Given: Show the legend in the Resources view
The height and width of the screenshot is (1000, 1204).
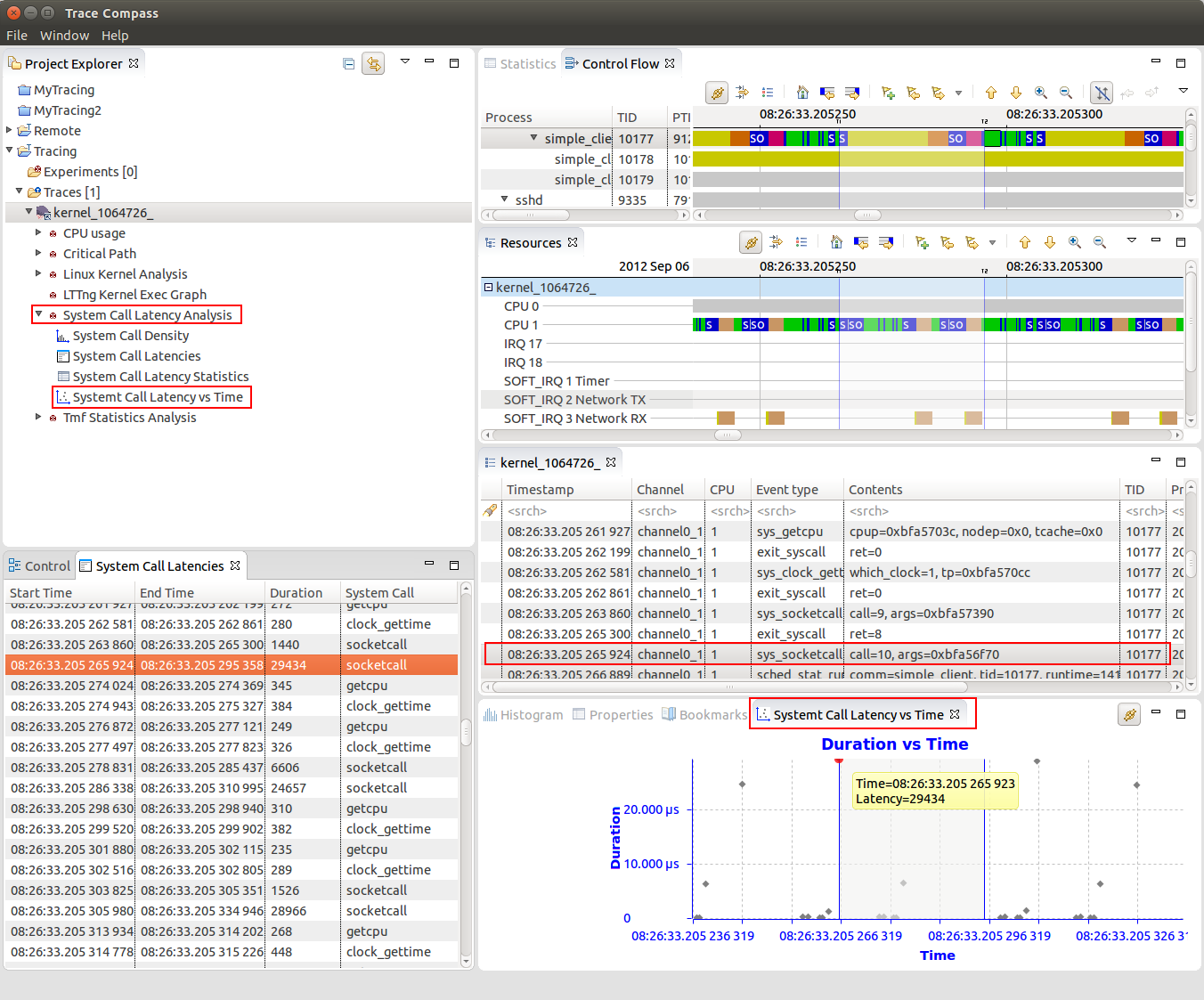Looking at the screenshot, I should (800, 241).
